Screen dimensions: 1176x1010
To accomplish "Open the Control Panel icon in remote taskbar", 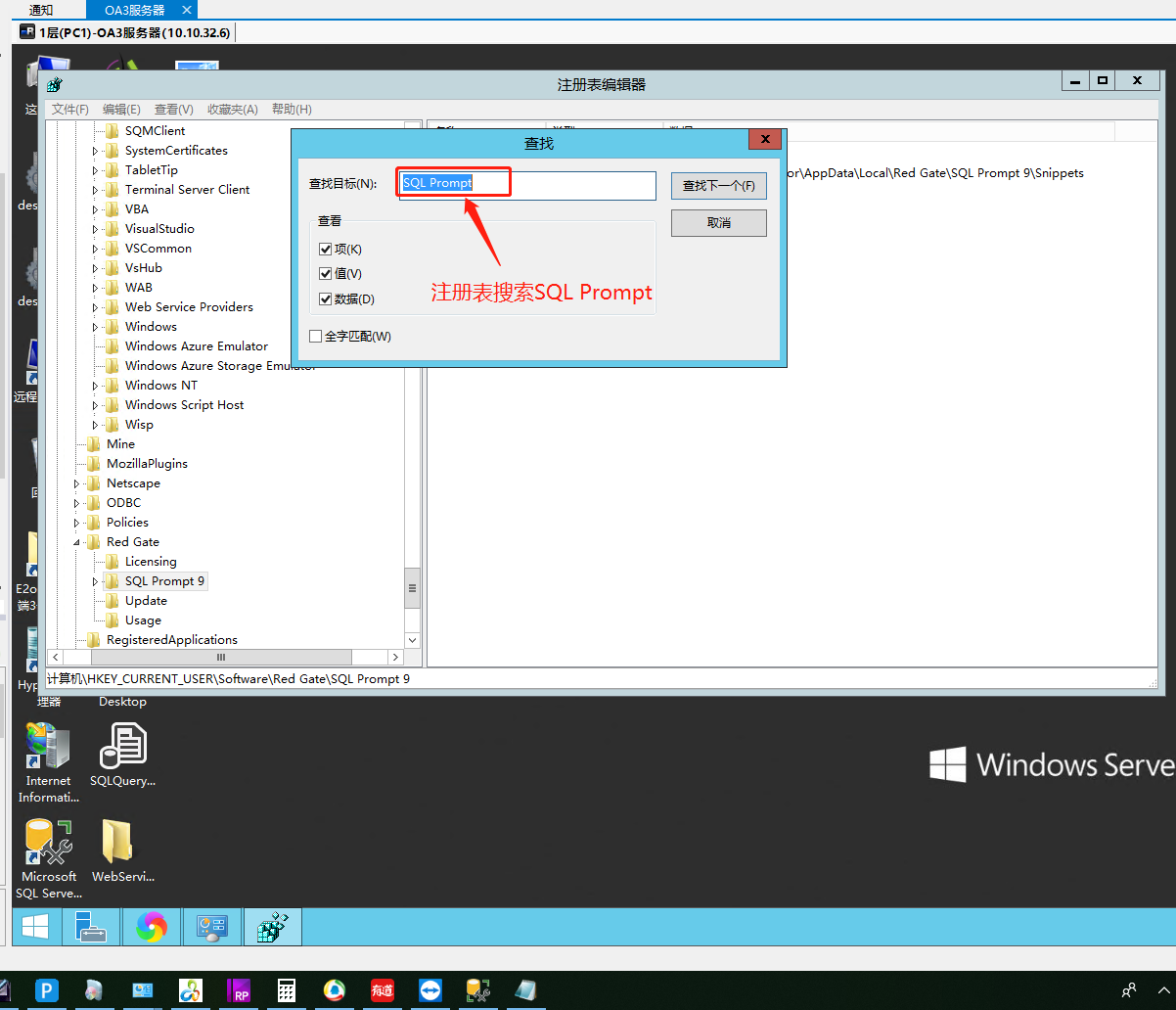I will click(212, 927).
